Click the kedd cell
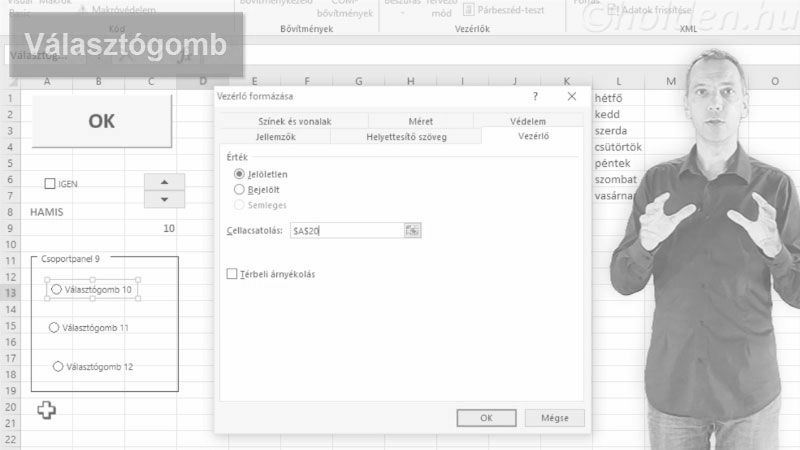 [x=618, y=114]
